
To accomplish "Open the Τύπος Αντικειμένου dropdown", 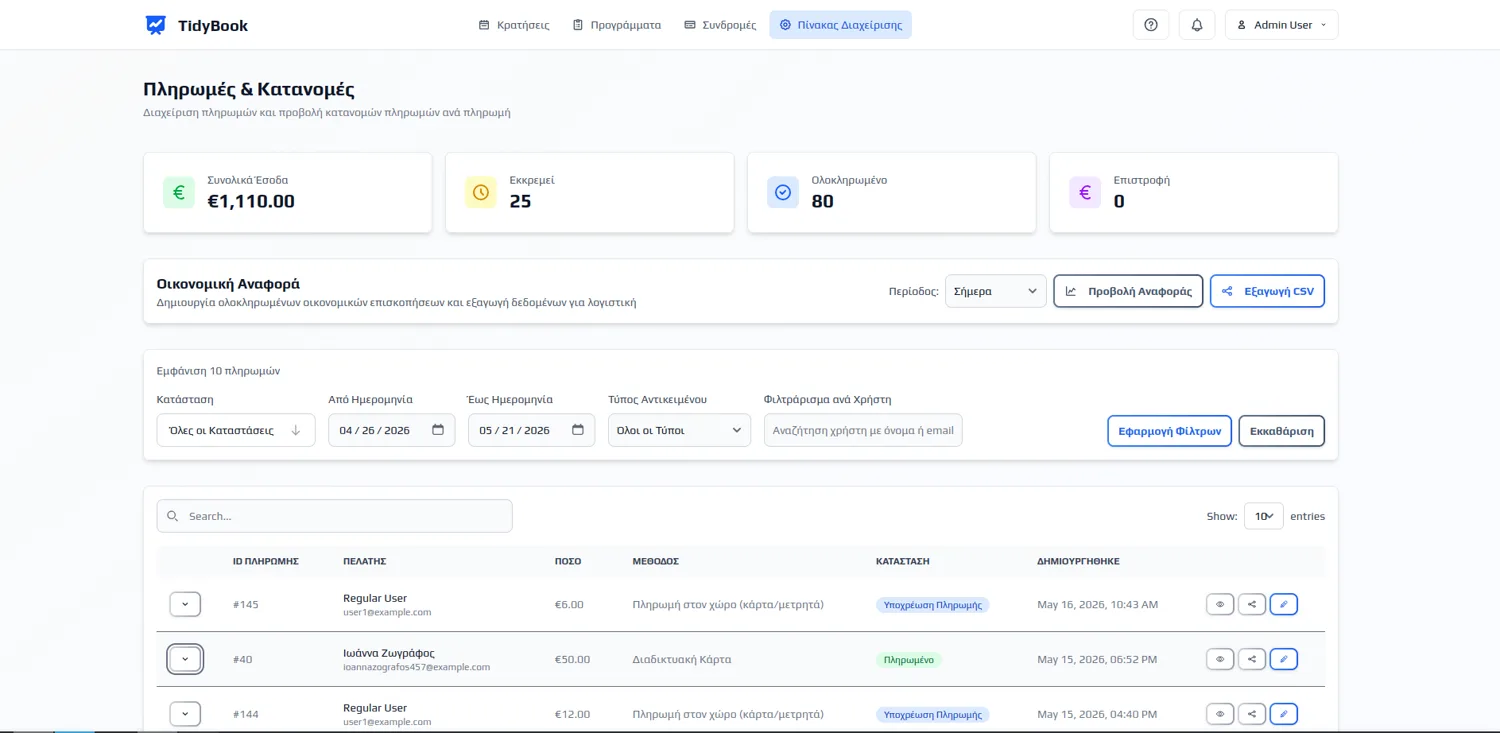I will (x=679, y=430).
